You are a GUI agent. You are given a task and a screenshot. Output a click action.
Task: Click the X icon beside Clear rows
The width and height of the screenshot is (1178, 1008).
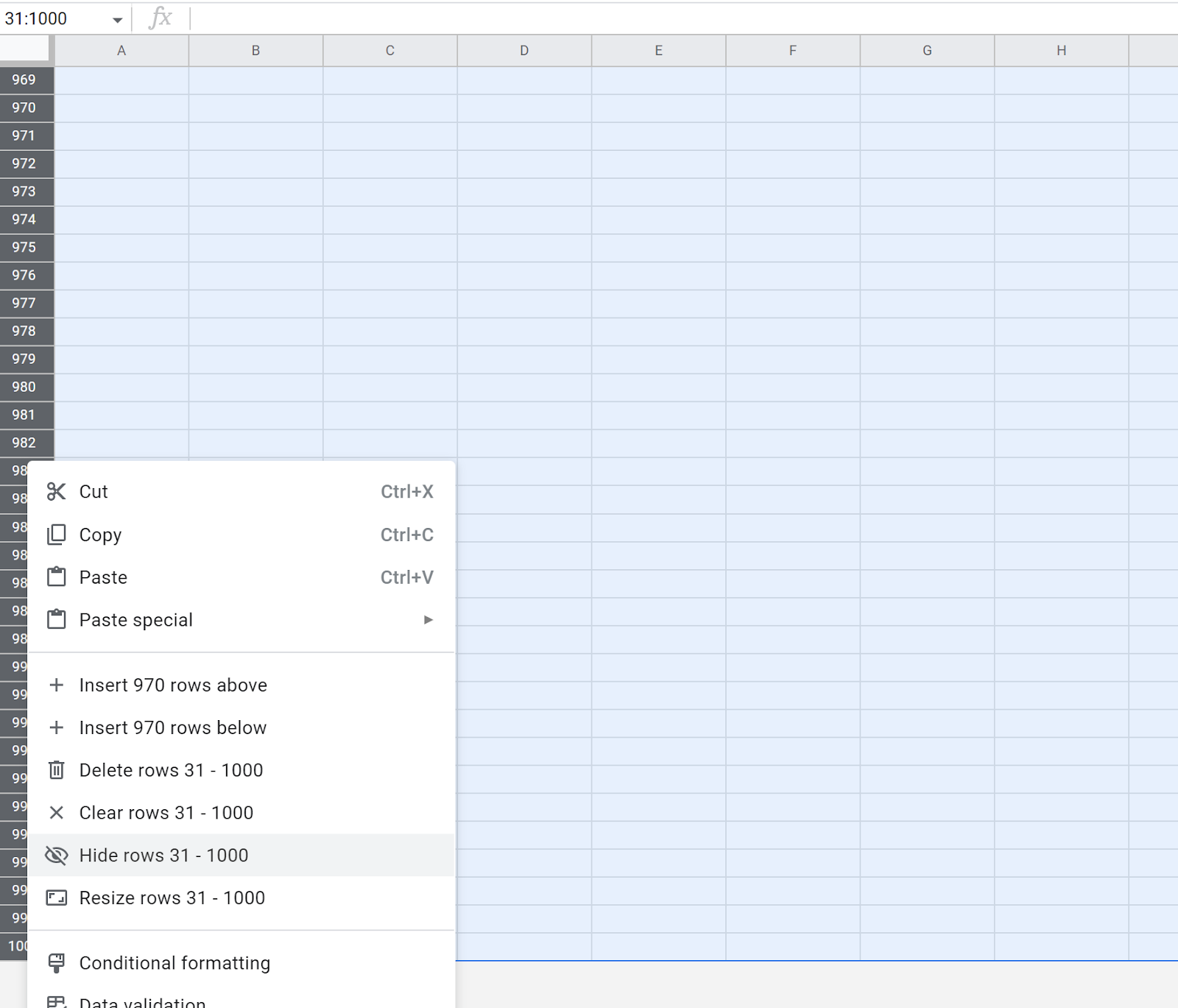(57, 813)
